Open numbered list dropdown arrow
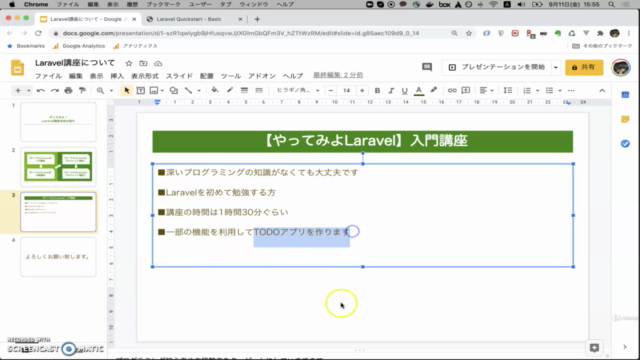640x360 pixels. click(538, 91)
